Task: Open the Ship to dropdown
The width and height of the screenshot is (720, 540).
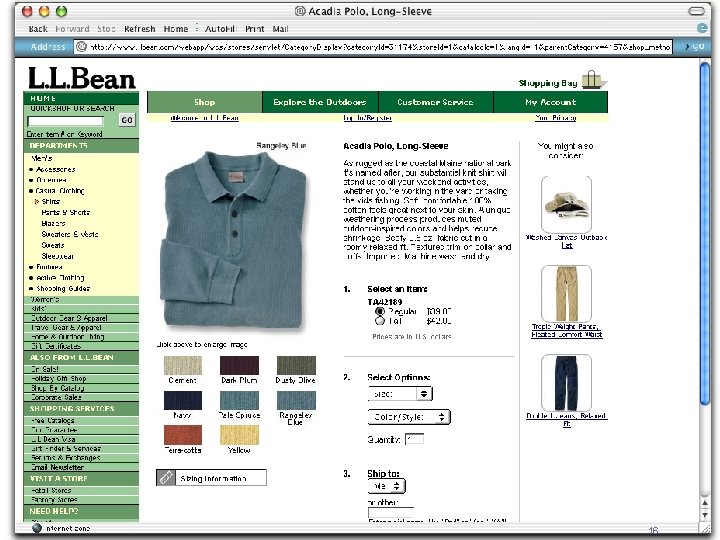Action: point(387,486)
